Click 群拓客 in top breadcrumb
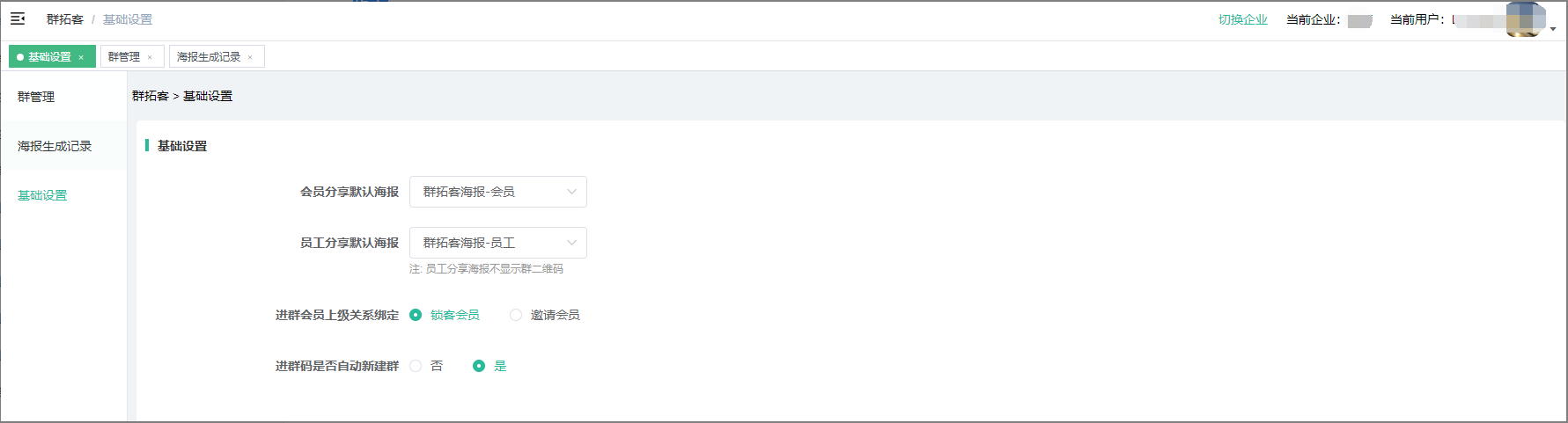Image resolution: width=1568 pixels, height=423 pixels. point(64,19)
